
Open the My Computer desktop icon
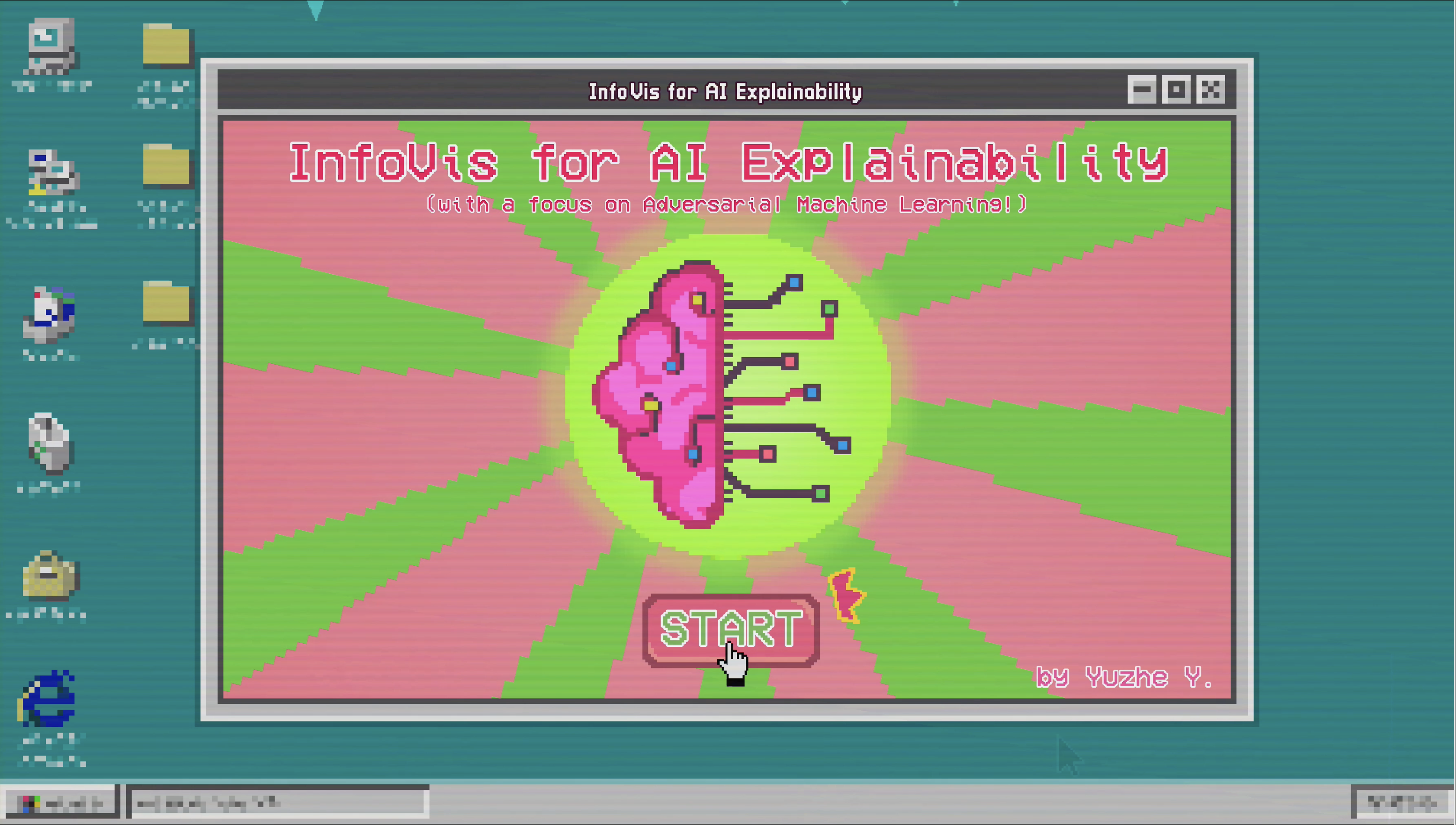pos(51,46)
